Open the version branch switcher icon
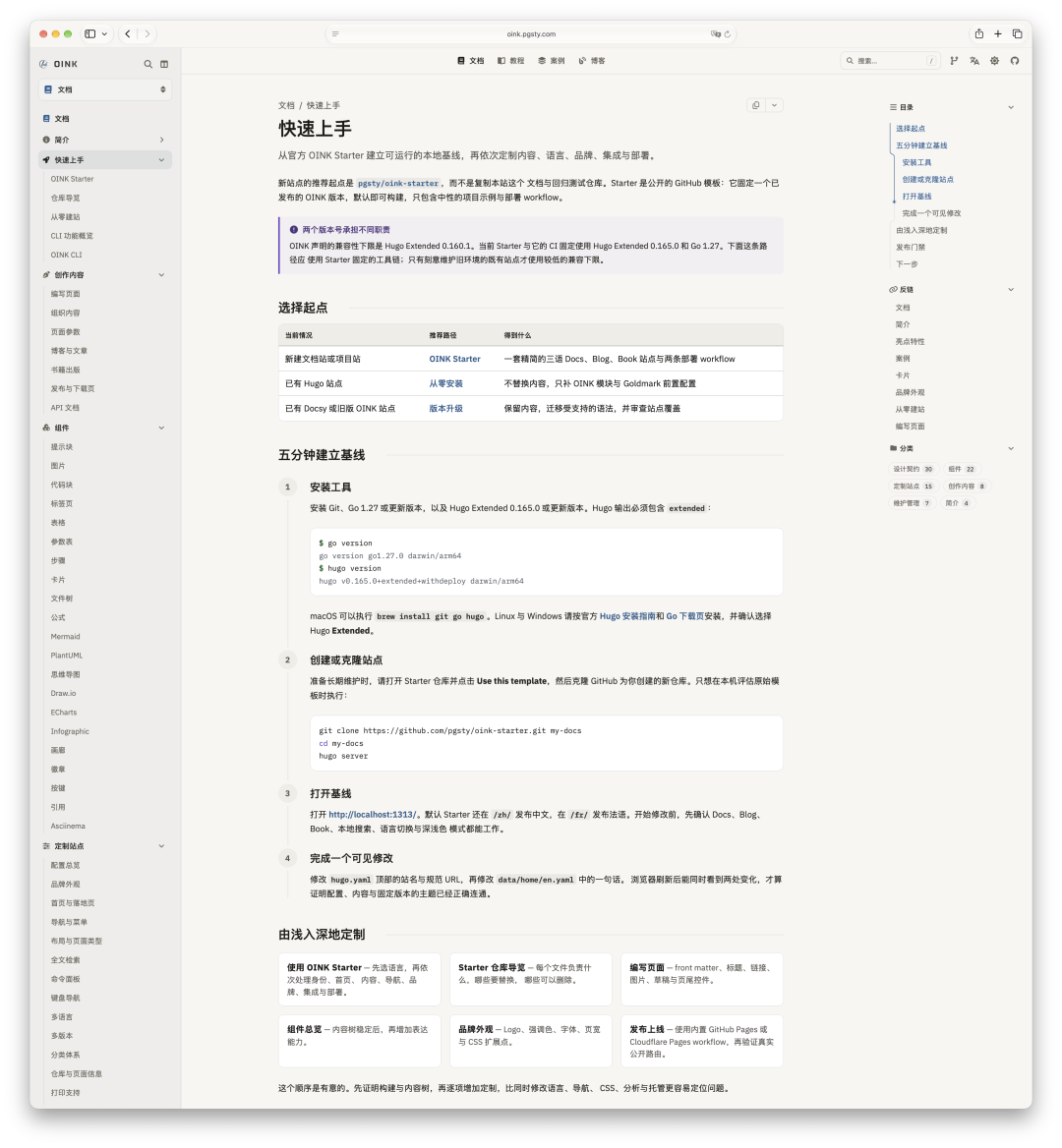 tap(954, 61)
